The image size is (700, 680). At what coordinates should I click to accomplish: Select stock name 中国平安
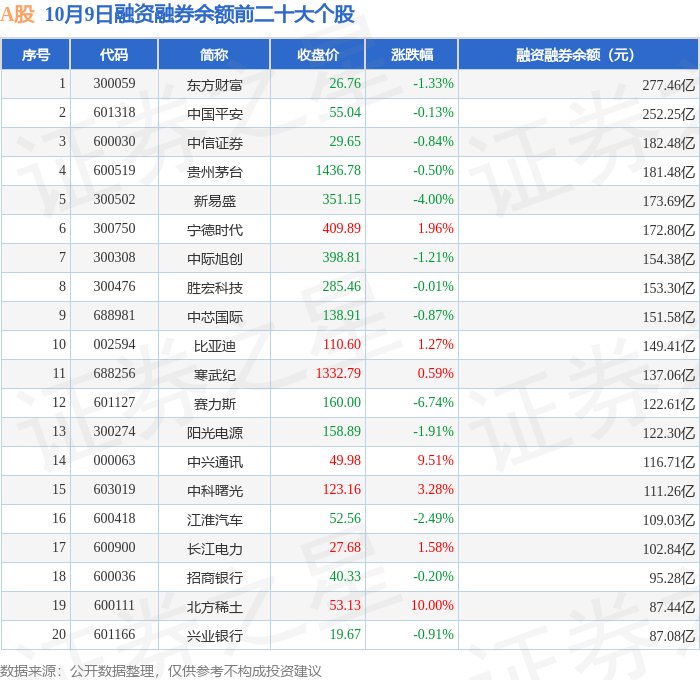214,113
